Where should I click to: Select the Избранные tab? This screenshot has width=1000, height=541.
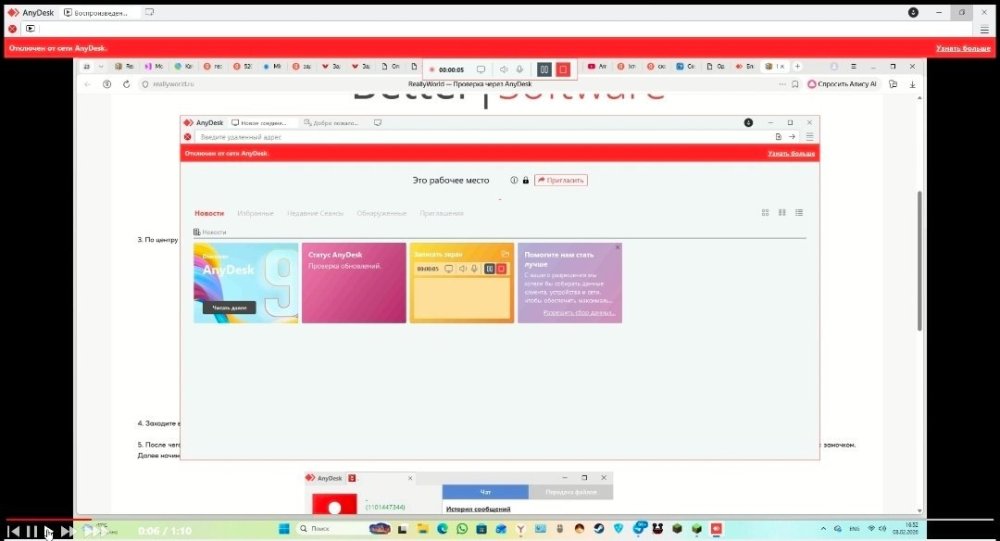coord(255,213)
